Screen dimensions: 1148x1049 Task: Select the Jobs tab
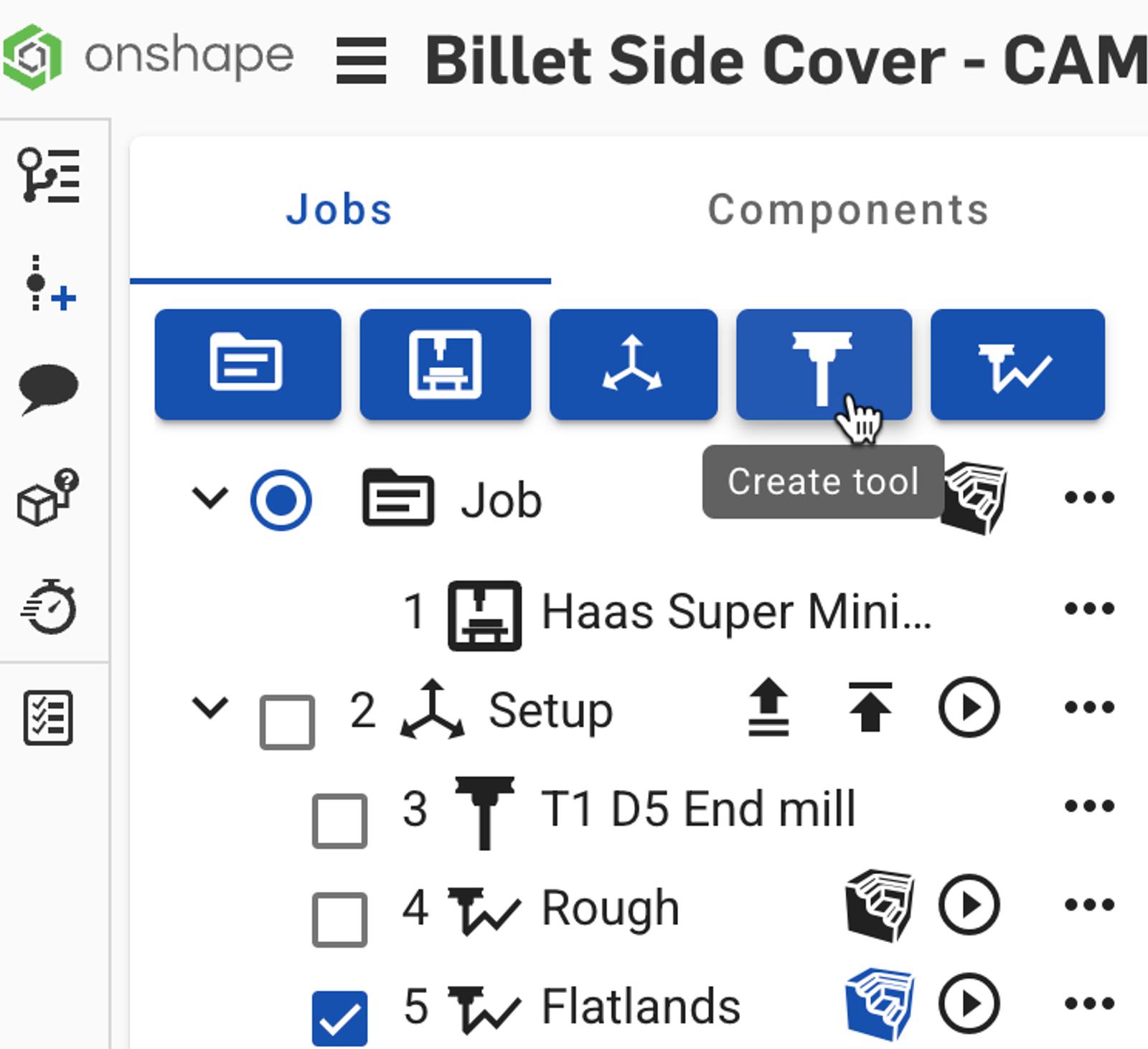coord(339,210)
